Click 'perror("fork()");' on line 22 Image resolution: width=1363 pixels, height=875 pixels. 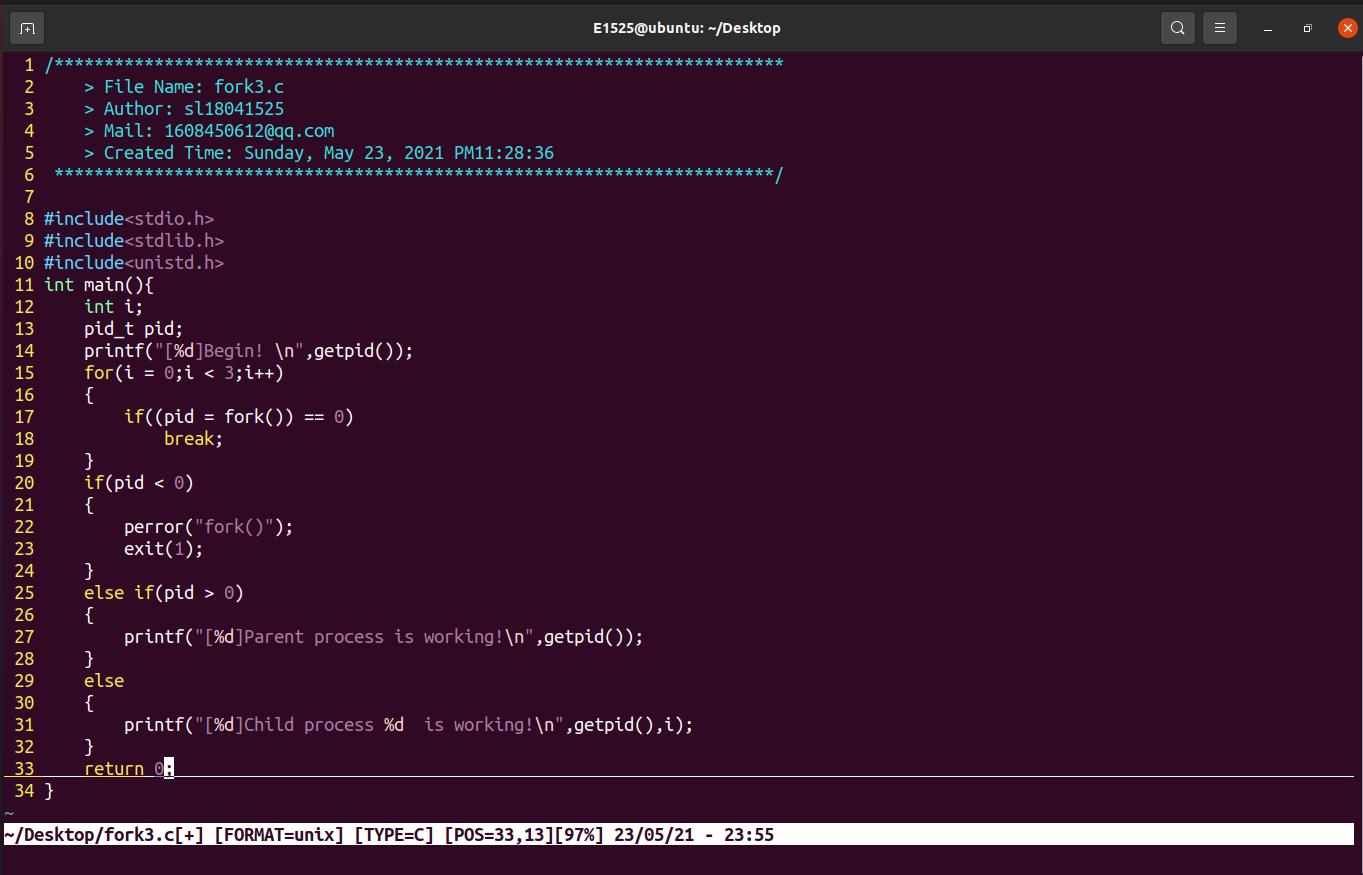click(x=209, y=527)
